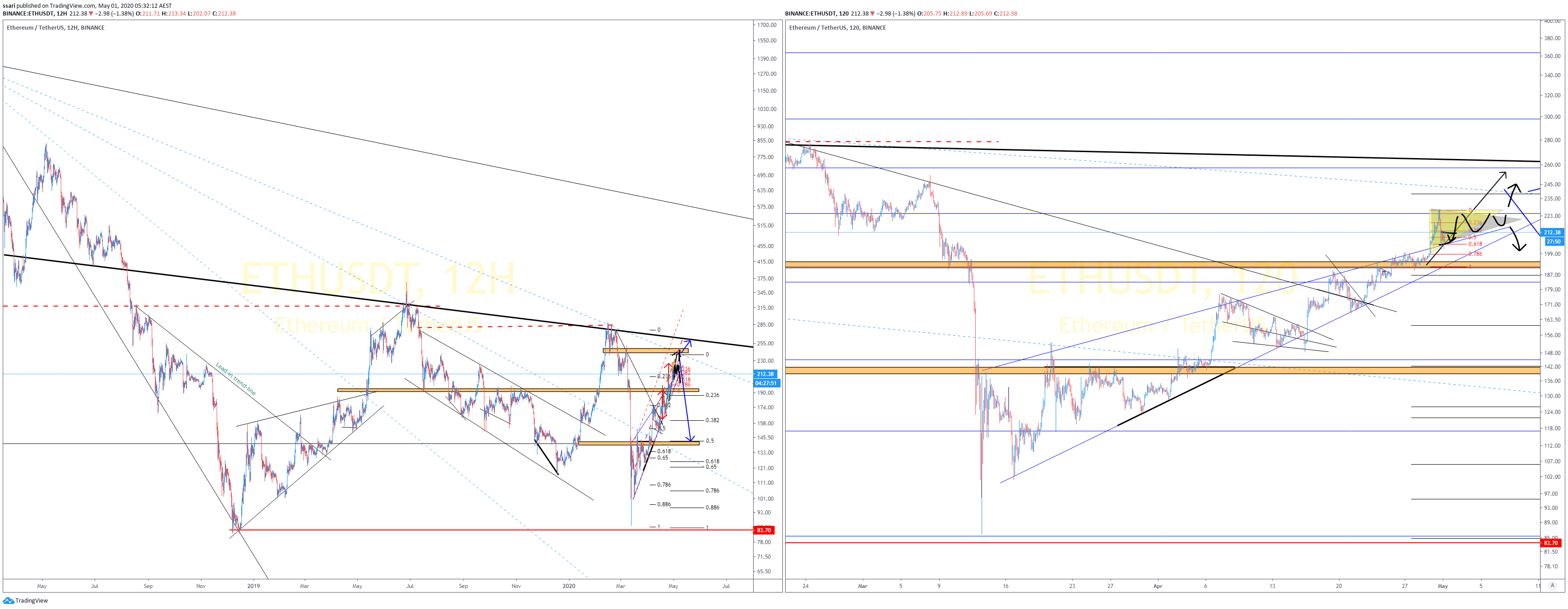This screenshot has height=609, width=1568.
Task: Click high value 'H:212.89' in the 120 header
Action: coord(955,13)
